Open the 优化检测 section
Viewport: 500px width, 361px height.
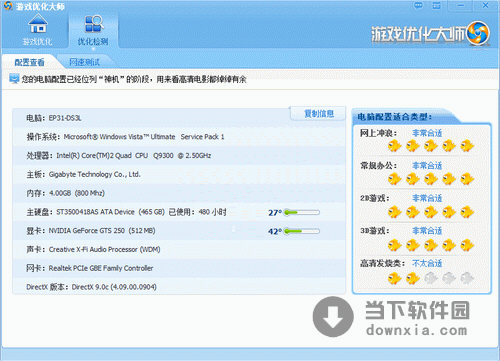93,31
